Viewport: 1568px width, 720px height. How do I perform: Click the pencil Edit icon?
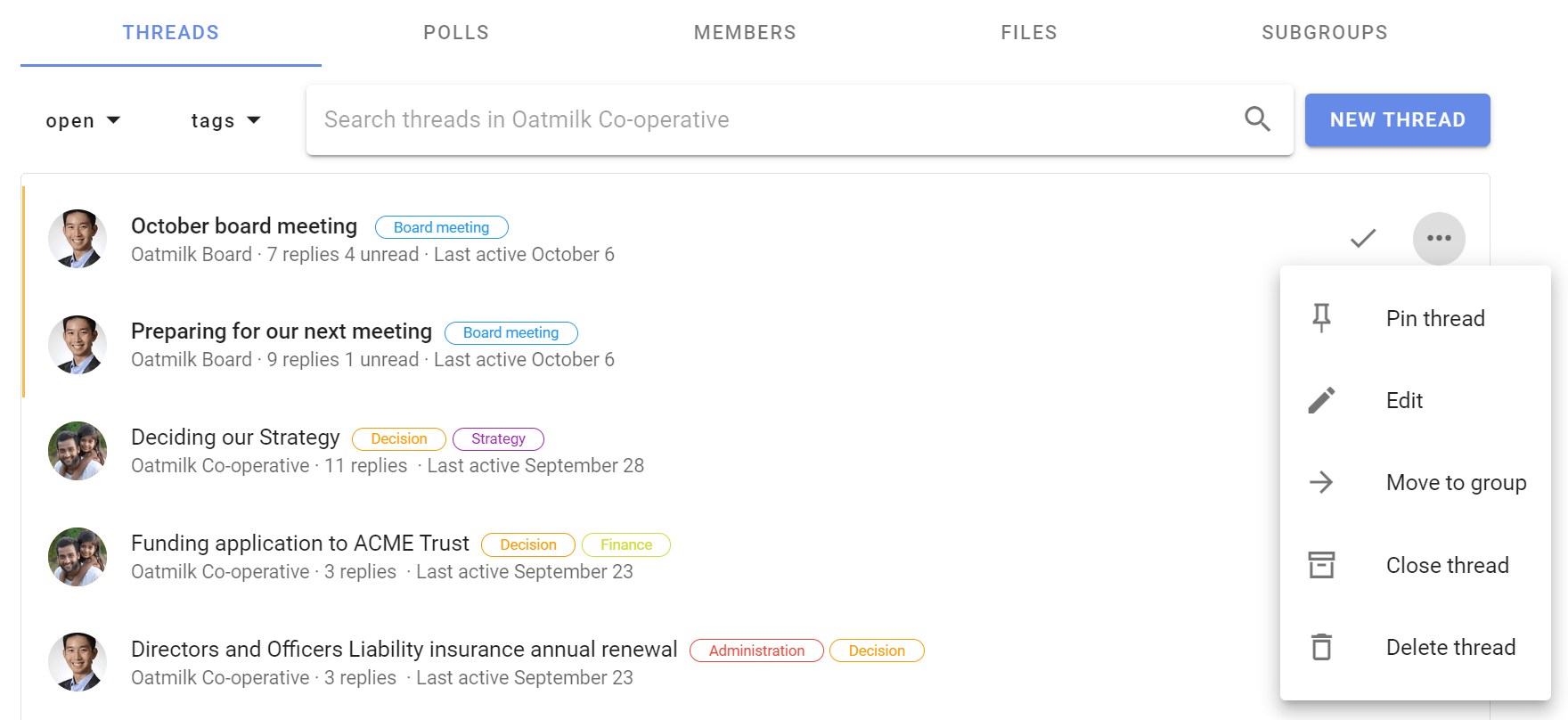click(x=1322, y=400)
